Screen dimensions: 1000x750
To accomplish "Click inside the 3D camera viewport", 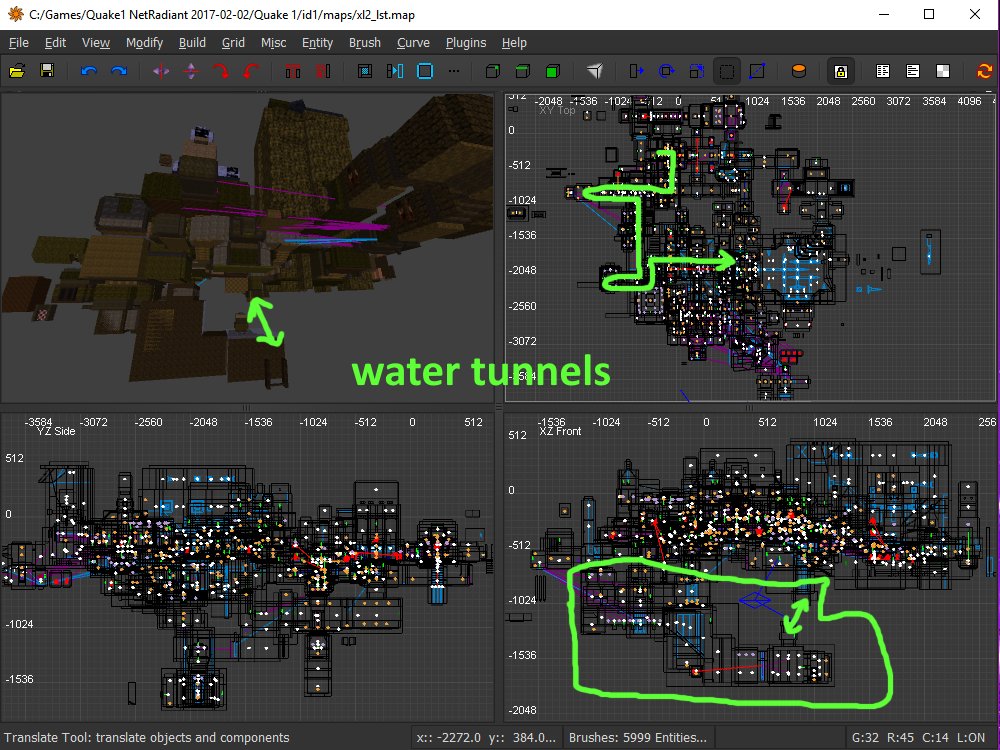I will (247, 249).
